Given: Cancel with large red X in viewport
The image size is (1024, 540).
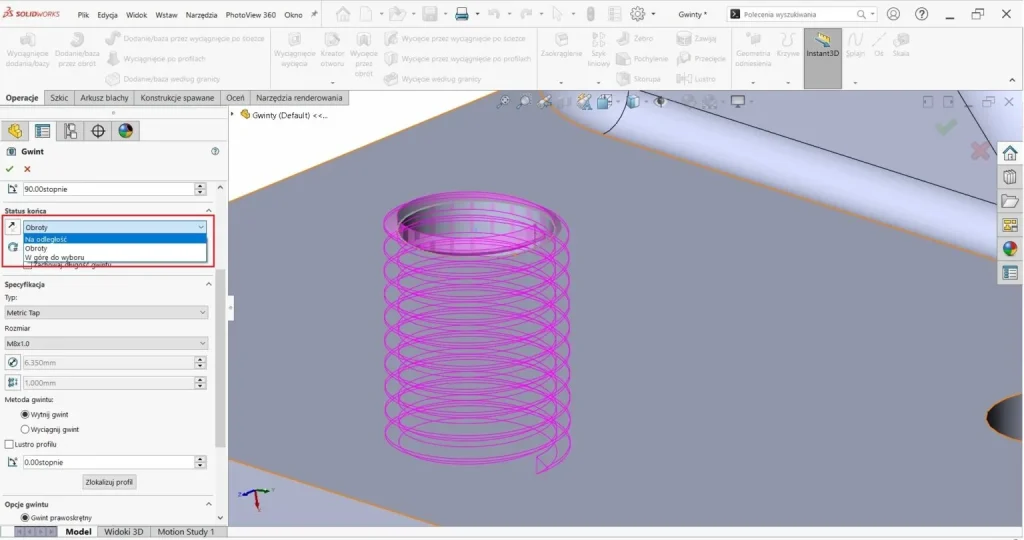Looking at the screenshot, I should [980, 151].
